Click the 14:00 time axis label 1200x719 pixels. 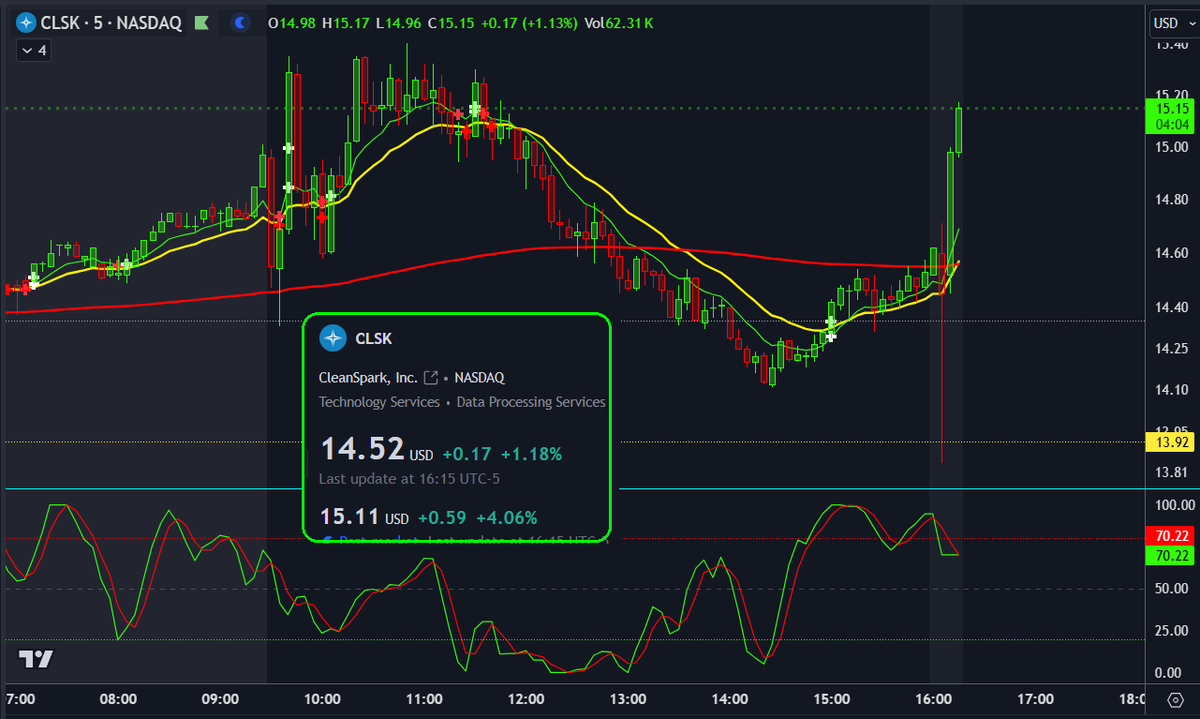click(x=730, y=699)
